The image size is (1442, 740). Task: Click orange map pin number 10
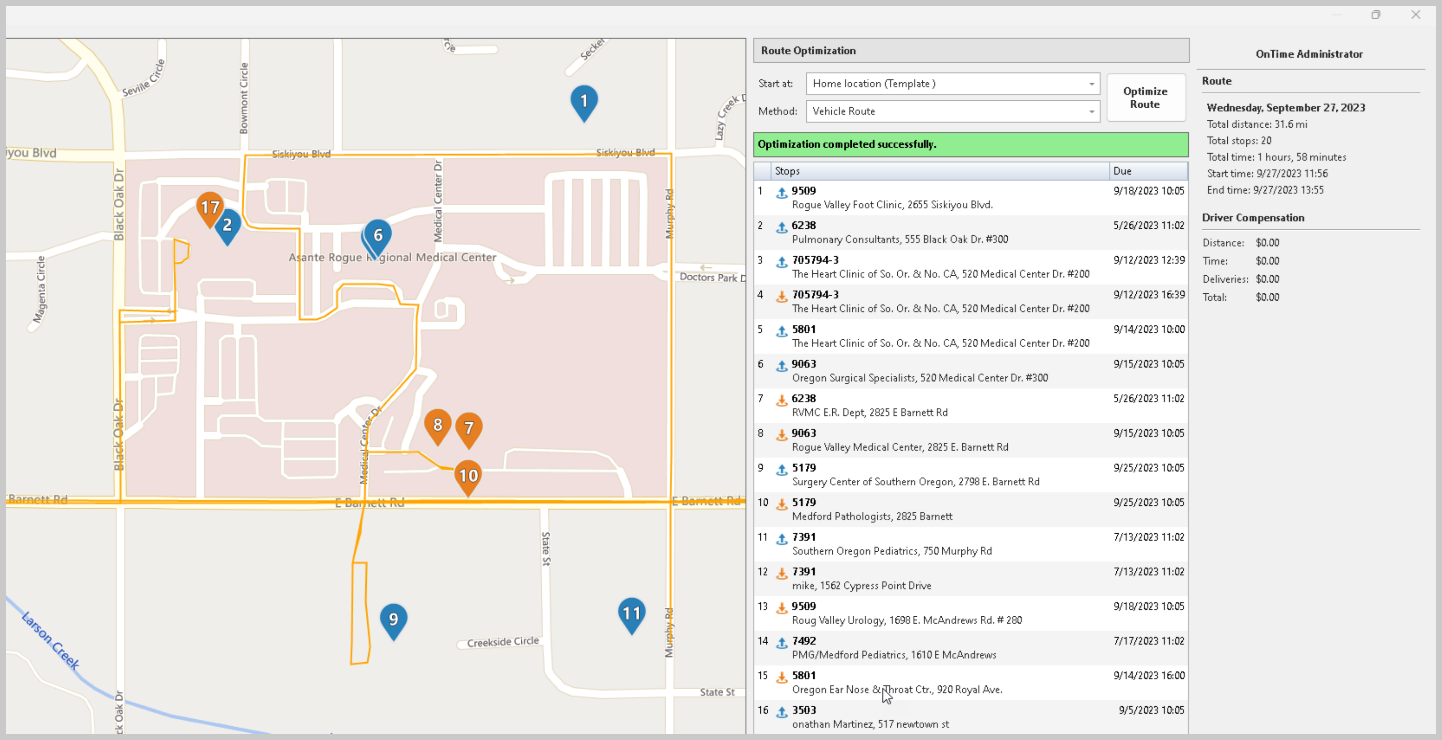pyautogui.click(x=468, y=477)
